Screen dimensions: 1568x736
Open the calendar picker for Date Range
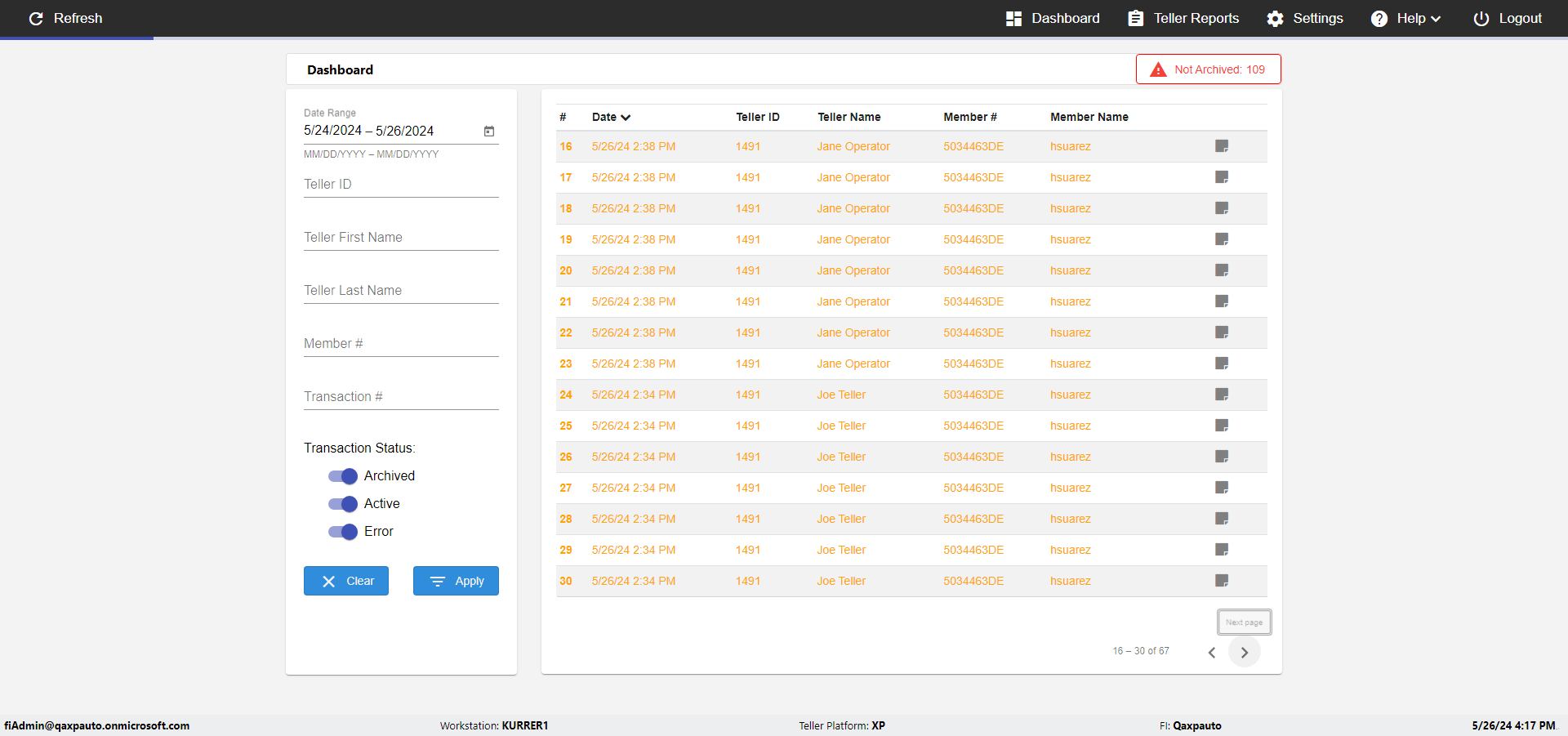click(489, 131)
